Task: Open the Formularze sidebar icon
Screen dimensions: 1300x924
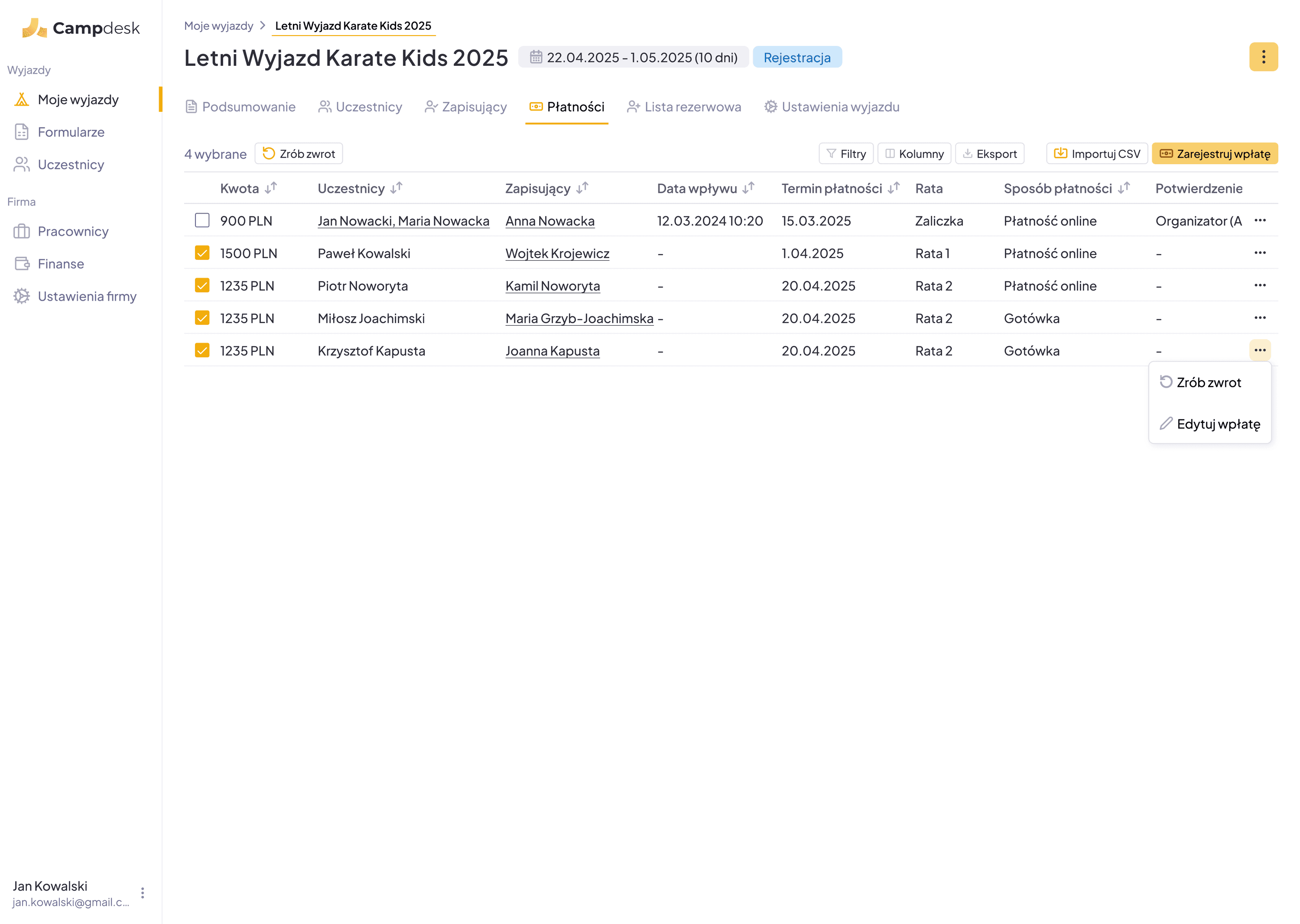Action: coord(22,132)
